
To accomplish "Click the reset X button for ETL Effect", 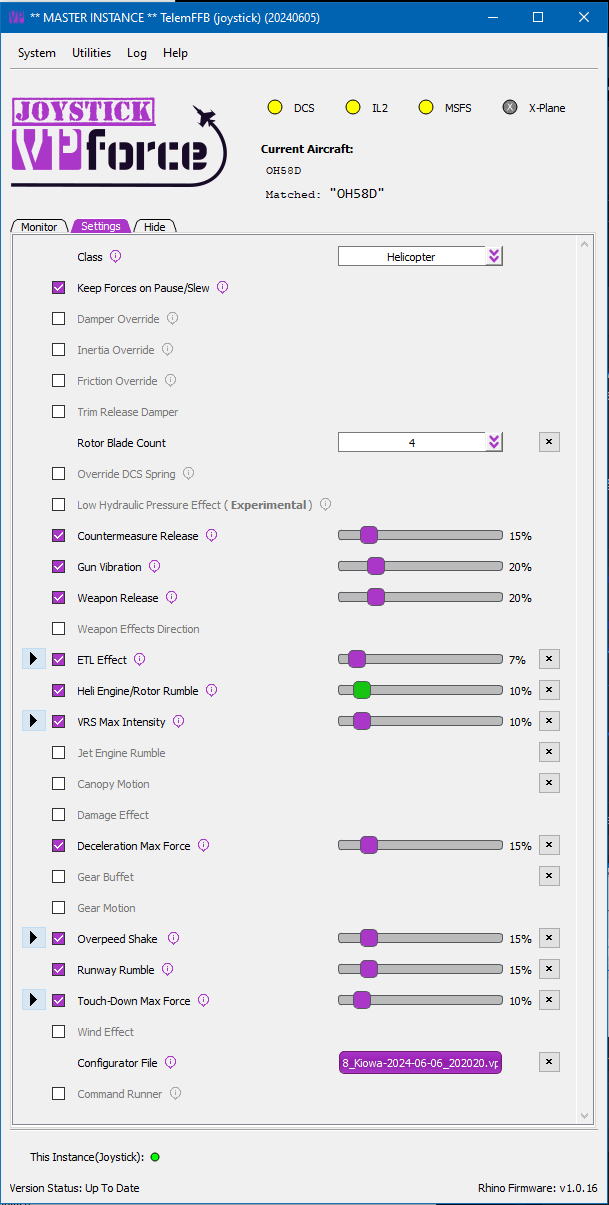I will coord(549,659).
